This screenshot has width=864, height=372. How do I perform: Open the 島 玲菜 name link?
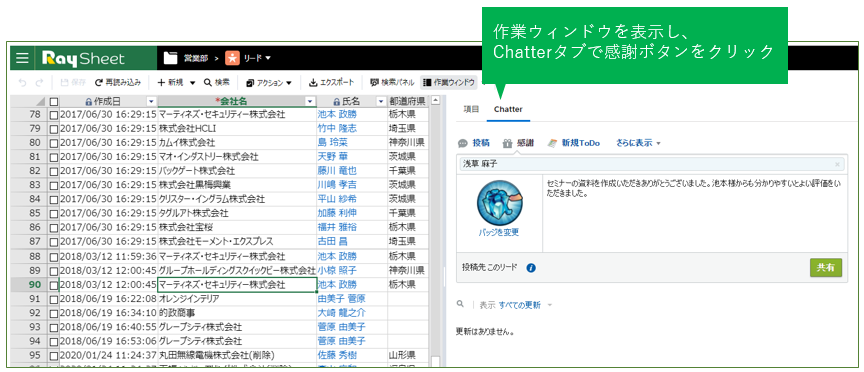[333, 143]
